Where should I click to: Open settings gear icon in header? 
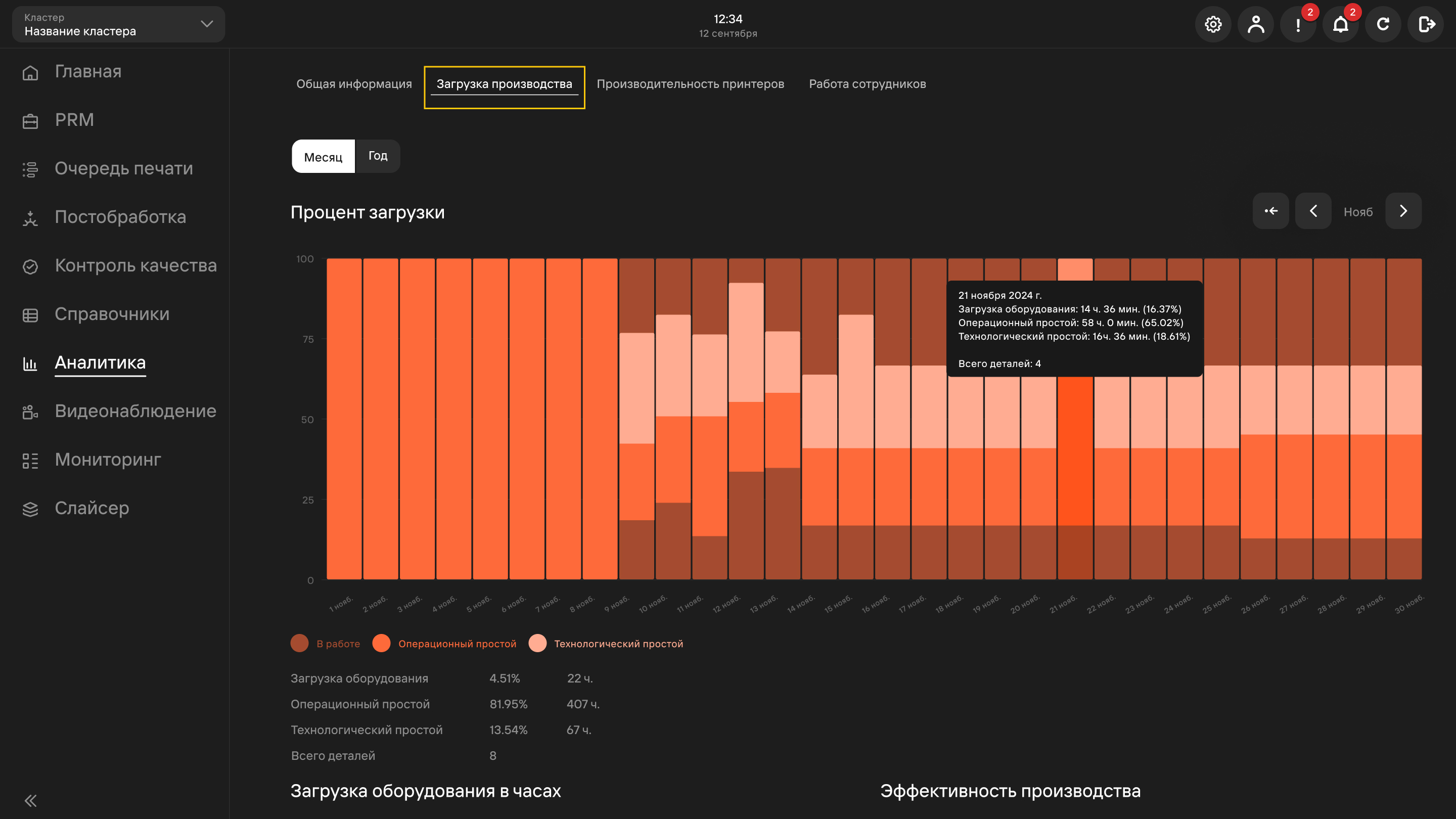(1213, 24)
